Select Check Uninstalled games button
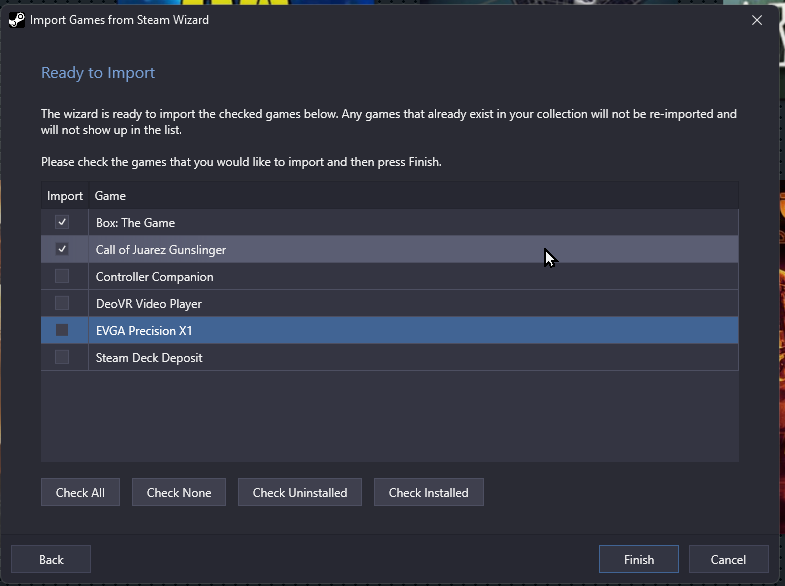 (300, 492)
